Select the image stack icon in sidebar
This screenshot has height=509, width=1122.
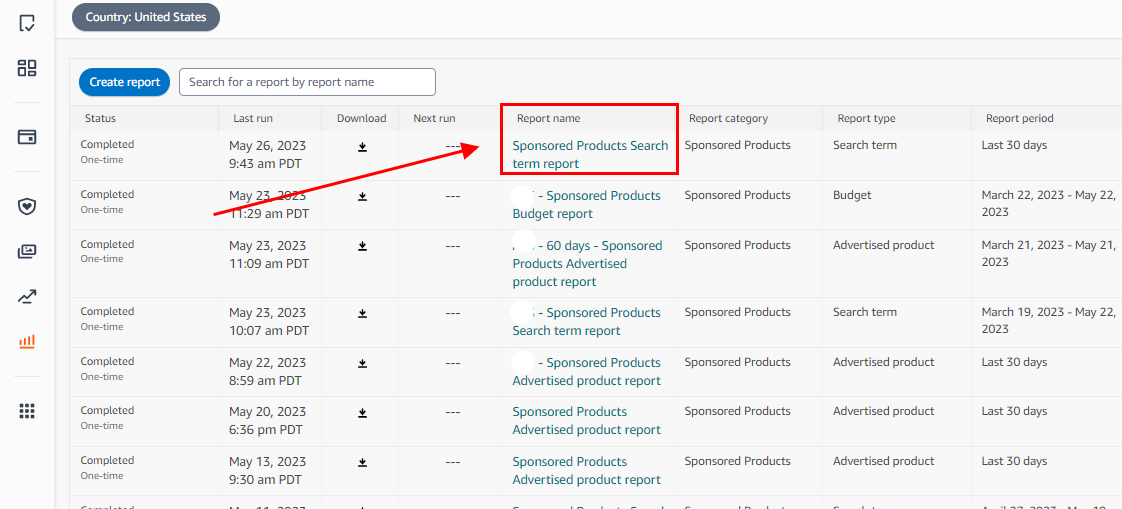pyautogui.click(x=27, y=252)
